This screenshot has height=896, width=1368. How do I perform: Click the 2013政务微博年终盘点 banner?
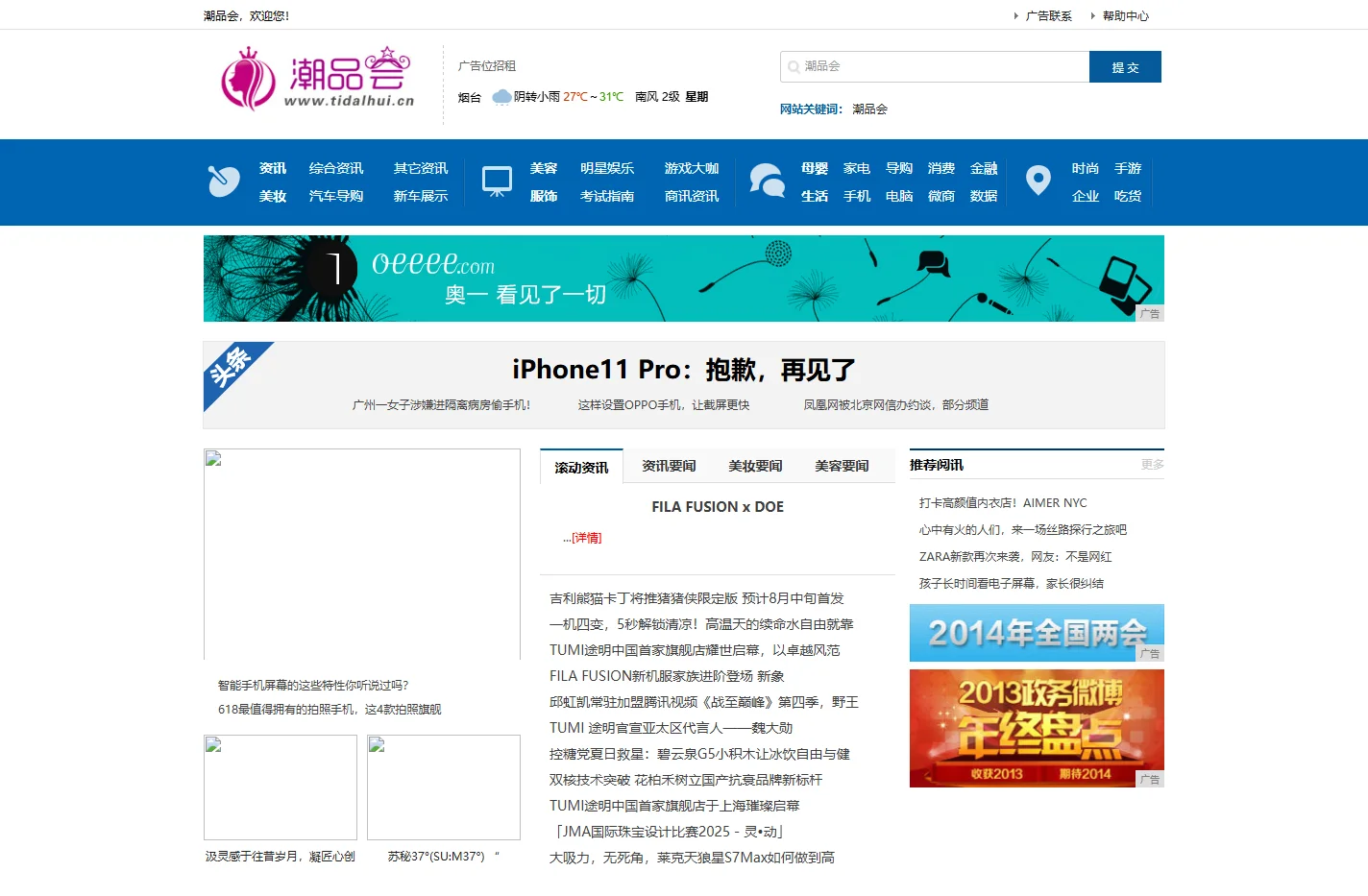click(1037, 729)
